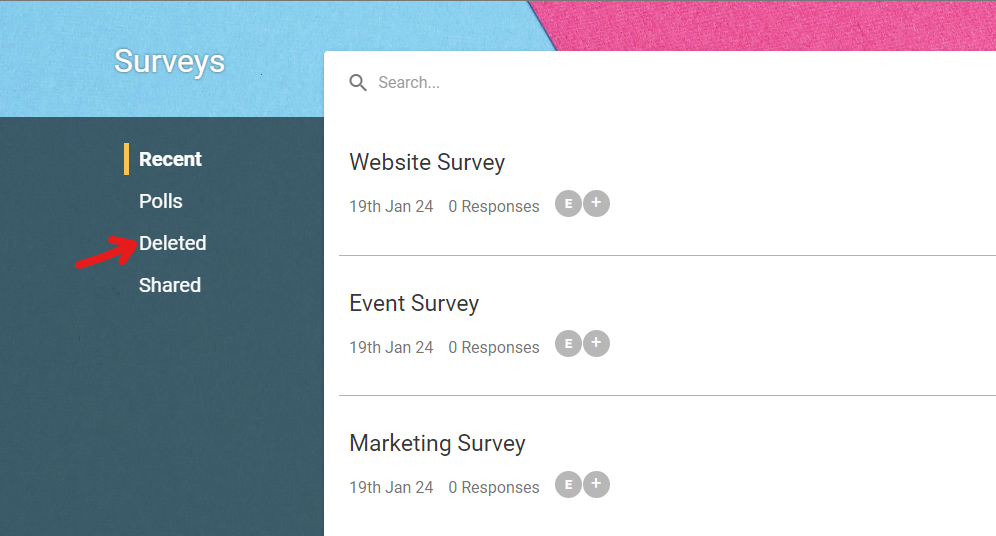The width and height of the screenshot is (996, 536).
Task: Select the Recent sidebar item
Action: click(x=170, y=159)
